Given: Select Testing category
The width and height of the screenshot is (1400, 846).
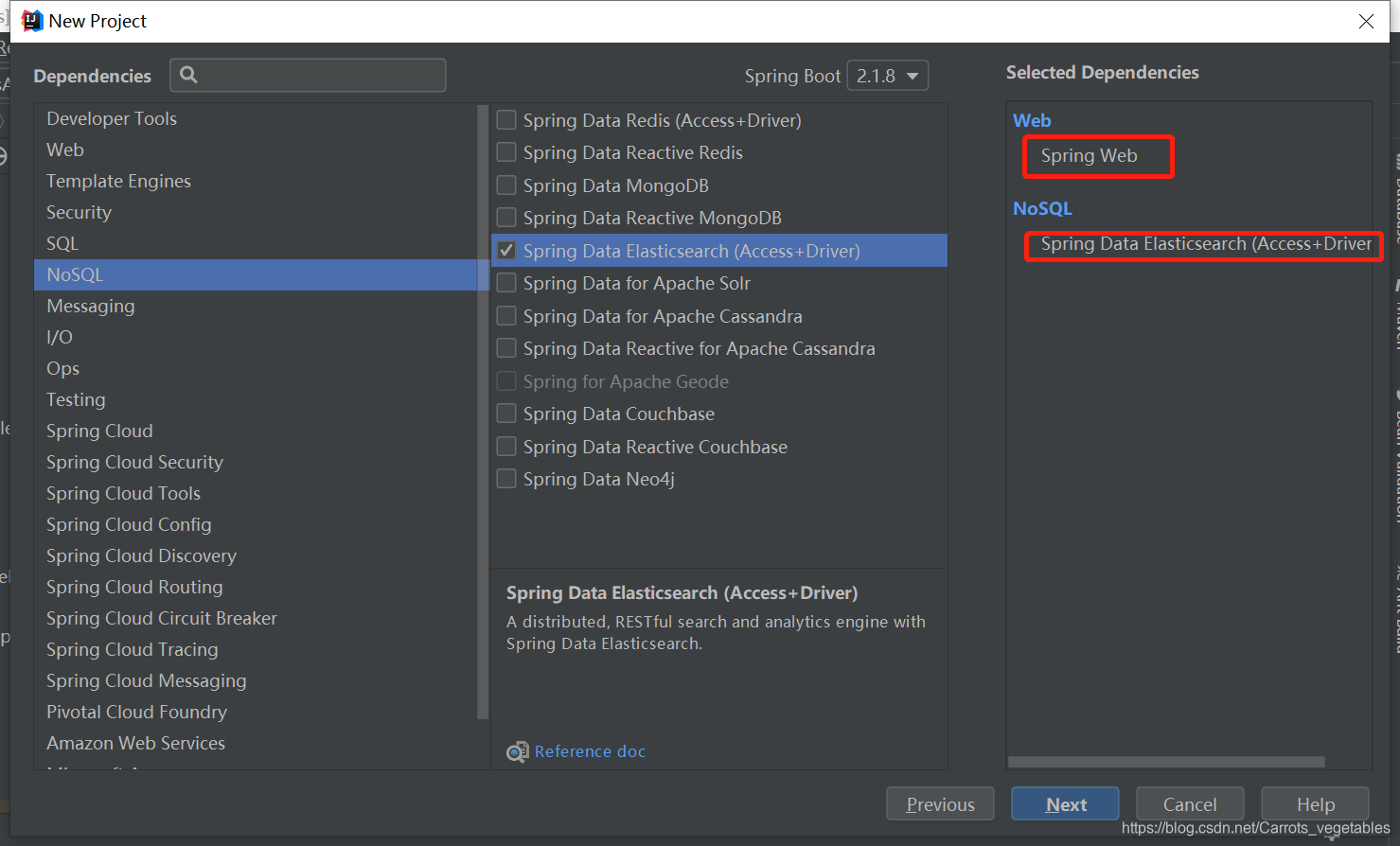Looking at the screenshot, I should click(256, 399).
